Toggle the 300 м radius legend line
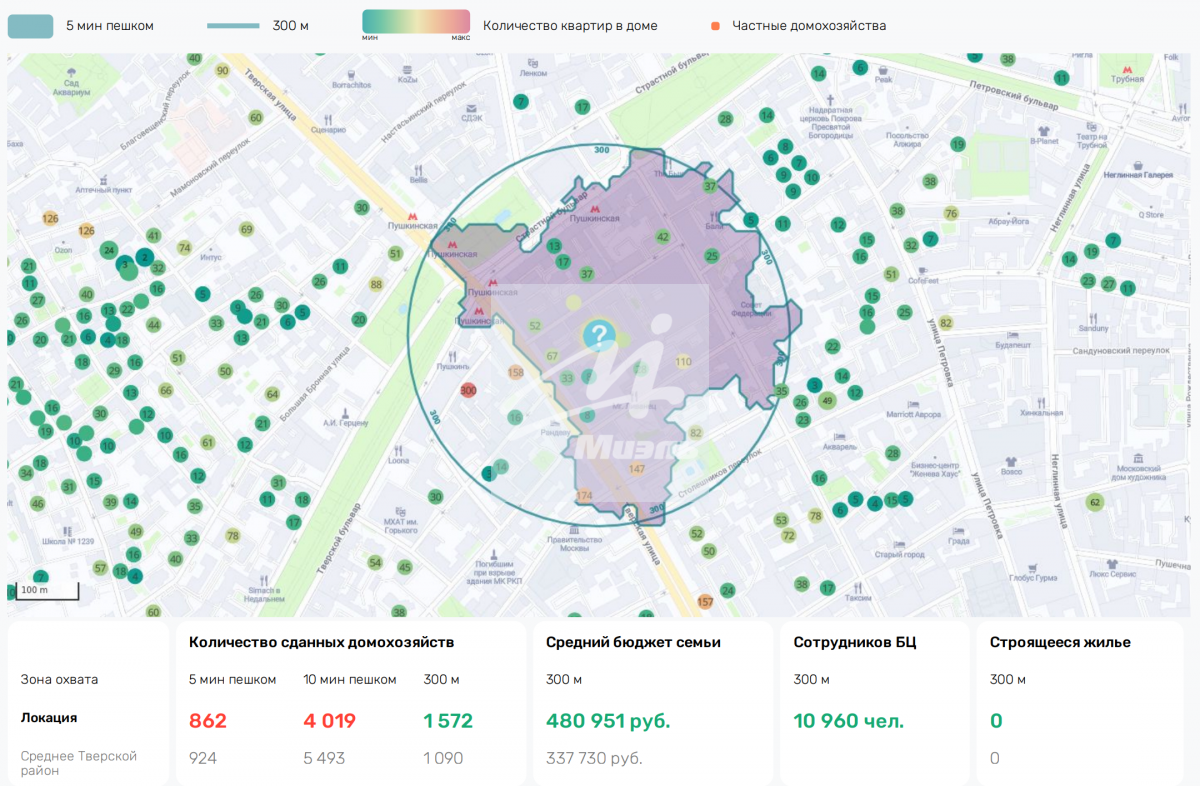The image size is (1200, 786). click(x=233, y=25)
